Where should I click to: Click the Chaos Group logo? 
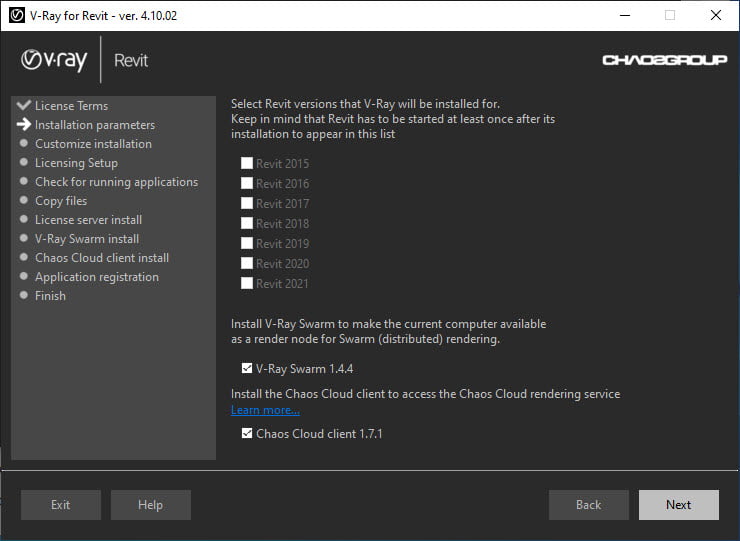point(664,60)
